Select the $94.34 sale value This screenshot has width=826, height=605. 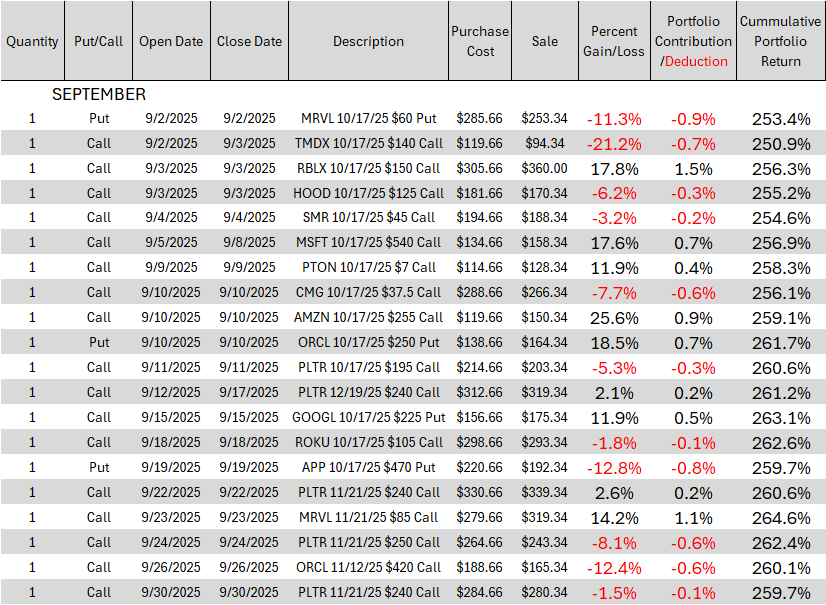[x=545, y=143]
